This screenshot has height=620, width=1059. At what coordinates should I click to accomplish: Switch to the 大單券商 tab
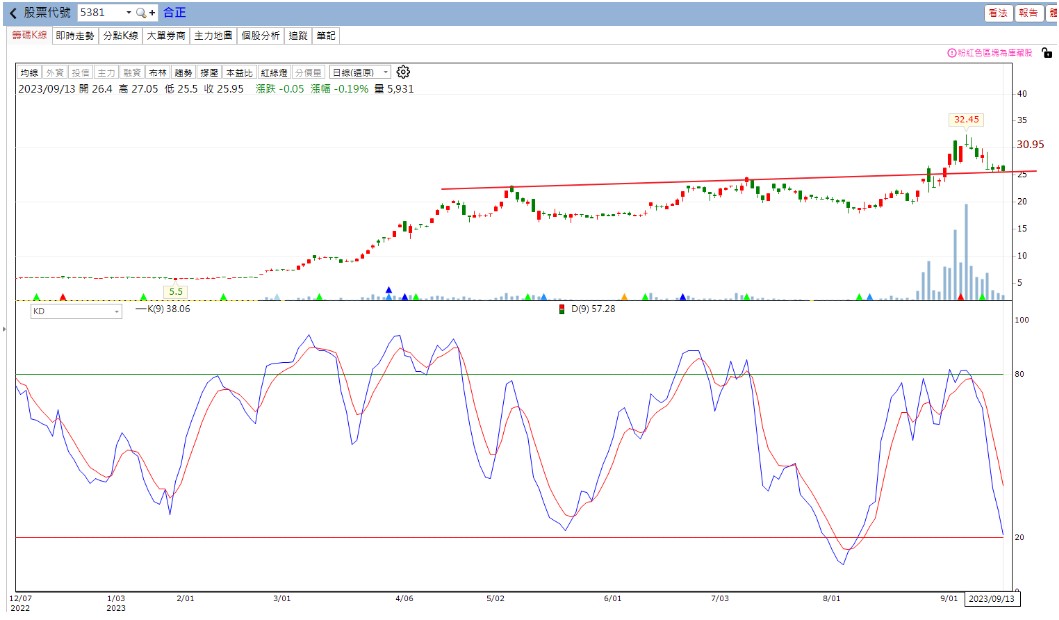tap(166, 36)
